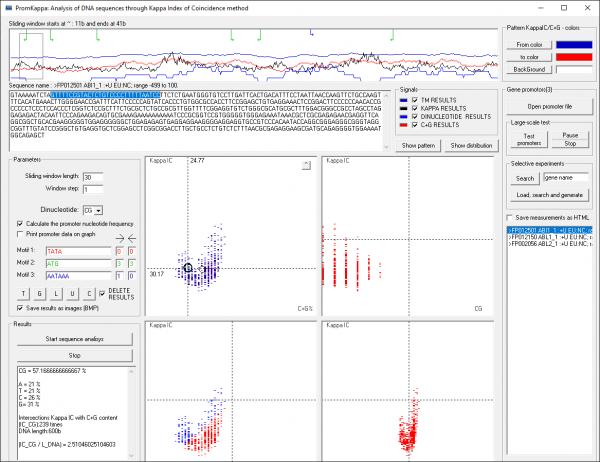Click the Window step field

click(x=93, y=189)
